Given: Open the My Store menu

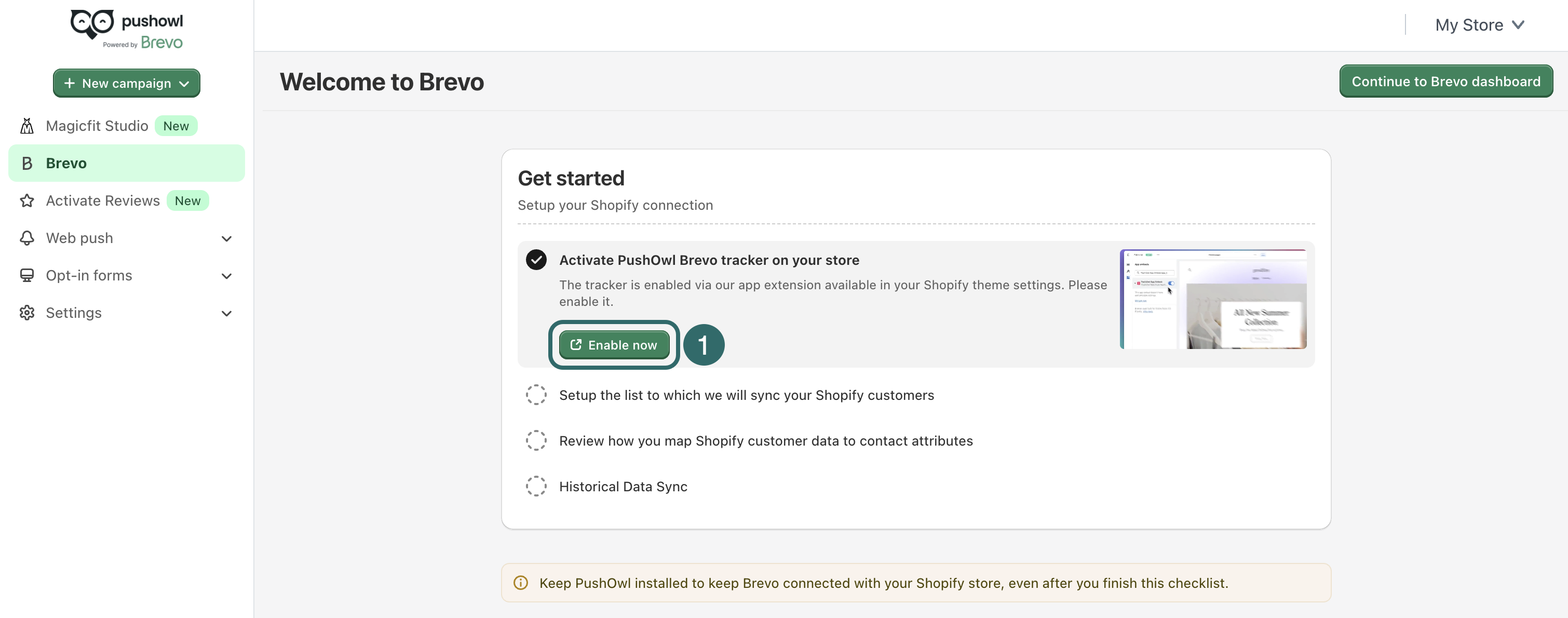Looking at the screenshot, I should 1480,24.
